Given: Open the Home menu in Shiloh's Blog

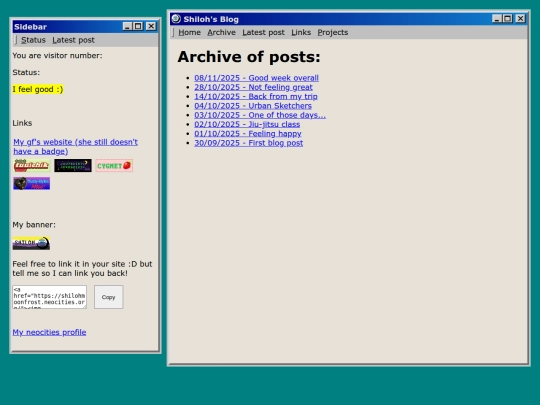Looking at the screenshot, I should (x=189, y=32).
